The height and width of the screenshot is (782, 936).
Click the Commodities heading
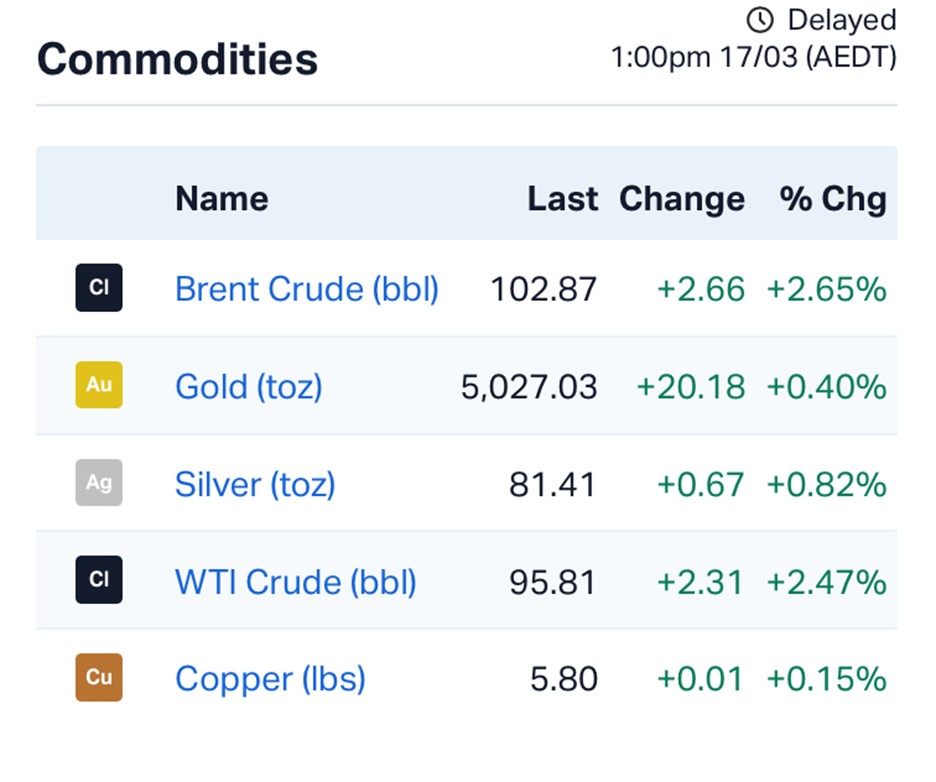178,59
